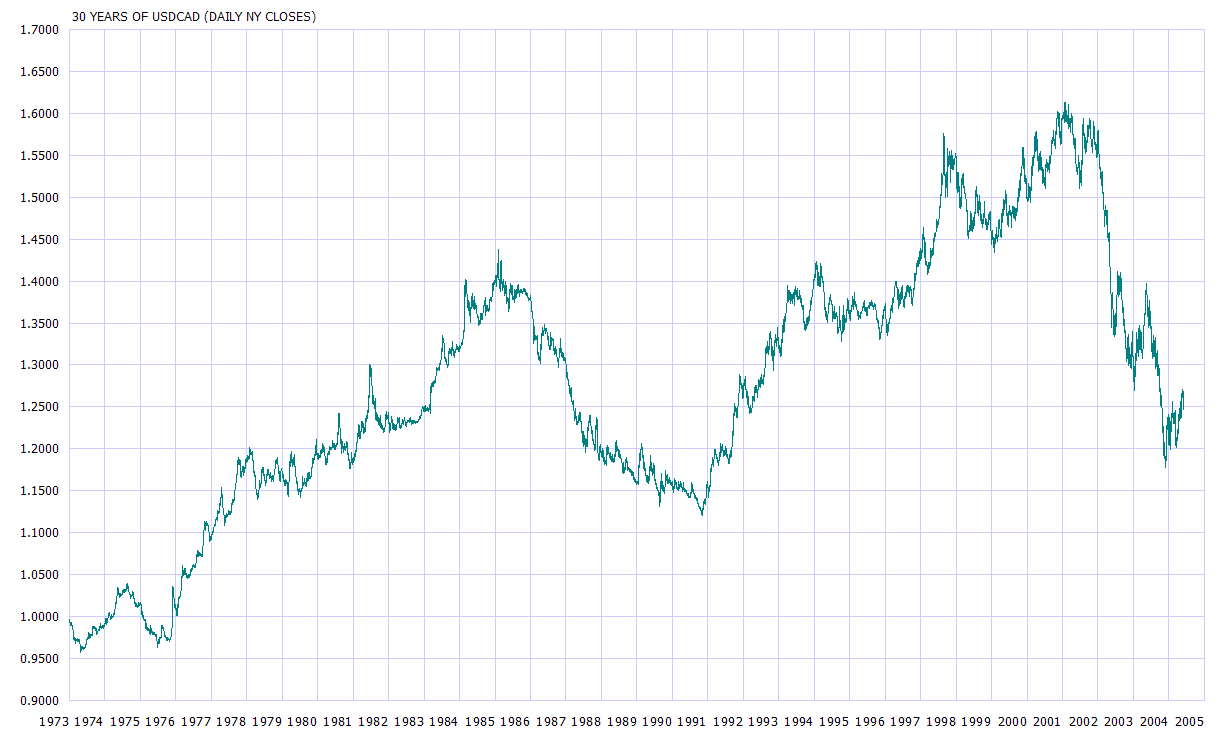Click the 1976 x-axis year label
The height and width of the screenshot is (750, 1222).
[161, 722]
